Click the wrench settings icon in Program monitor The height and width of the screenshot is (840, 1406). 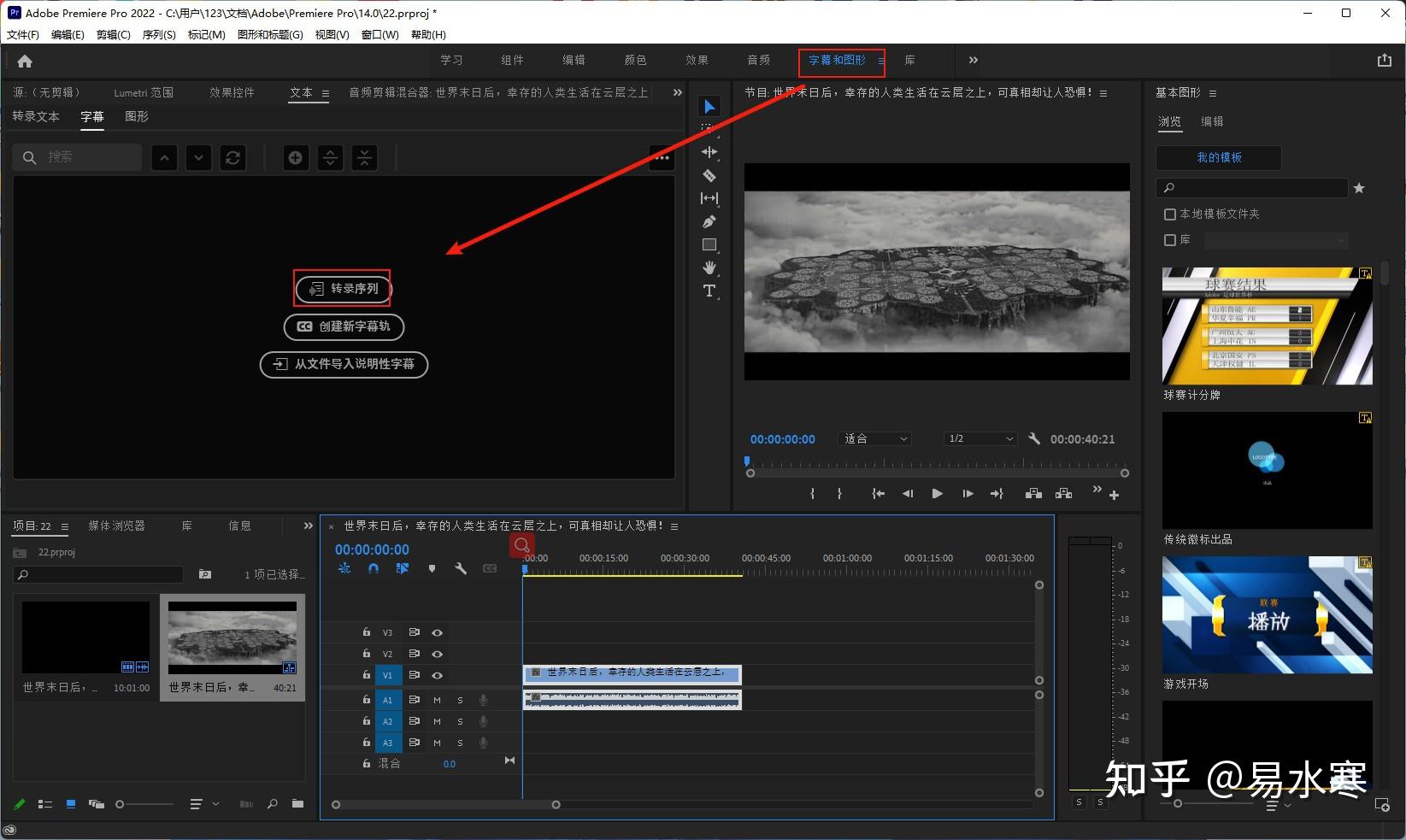1034,438
